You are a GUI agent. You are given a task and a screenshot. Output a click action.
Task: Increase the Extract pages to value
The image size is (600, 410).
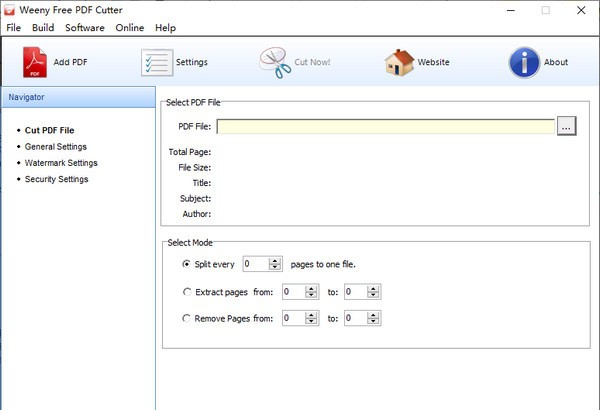(x=373, y=289)
